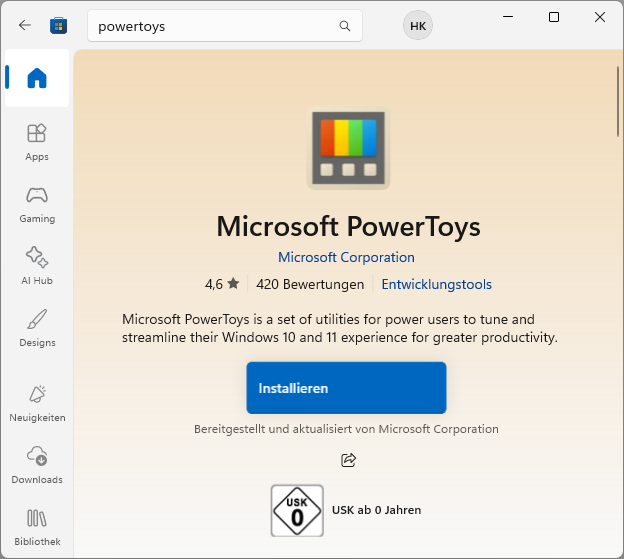
Task: Click the PowerToys app logo image
Action: (x=348, y=148)
